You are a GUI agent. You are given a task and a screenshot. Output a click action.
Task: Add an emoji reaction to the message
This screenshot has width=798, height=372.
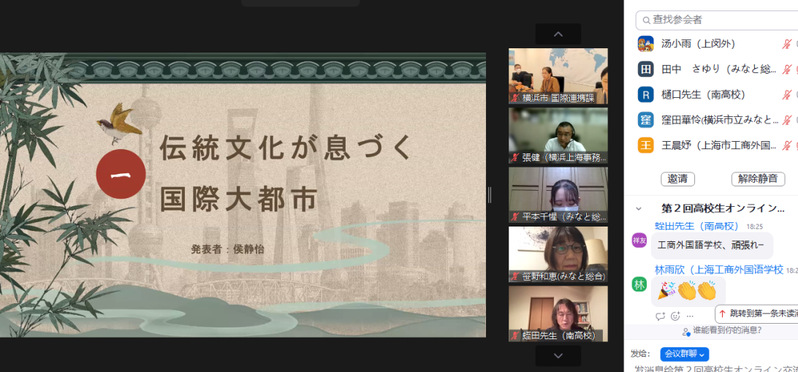coord(675,316)
